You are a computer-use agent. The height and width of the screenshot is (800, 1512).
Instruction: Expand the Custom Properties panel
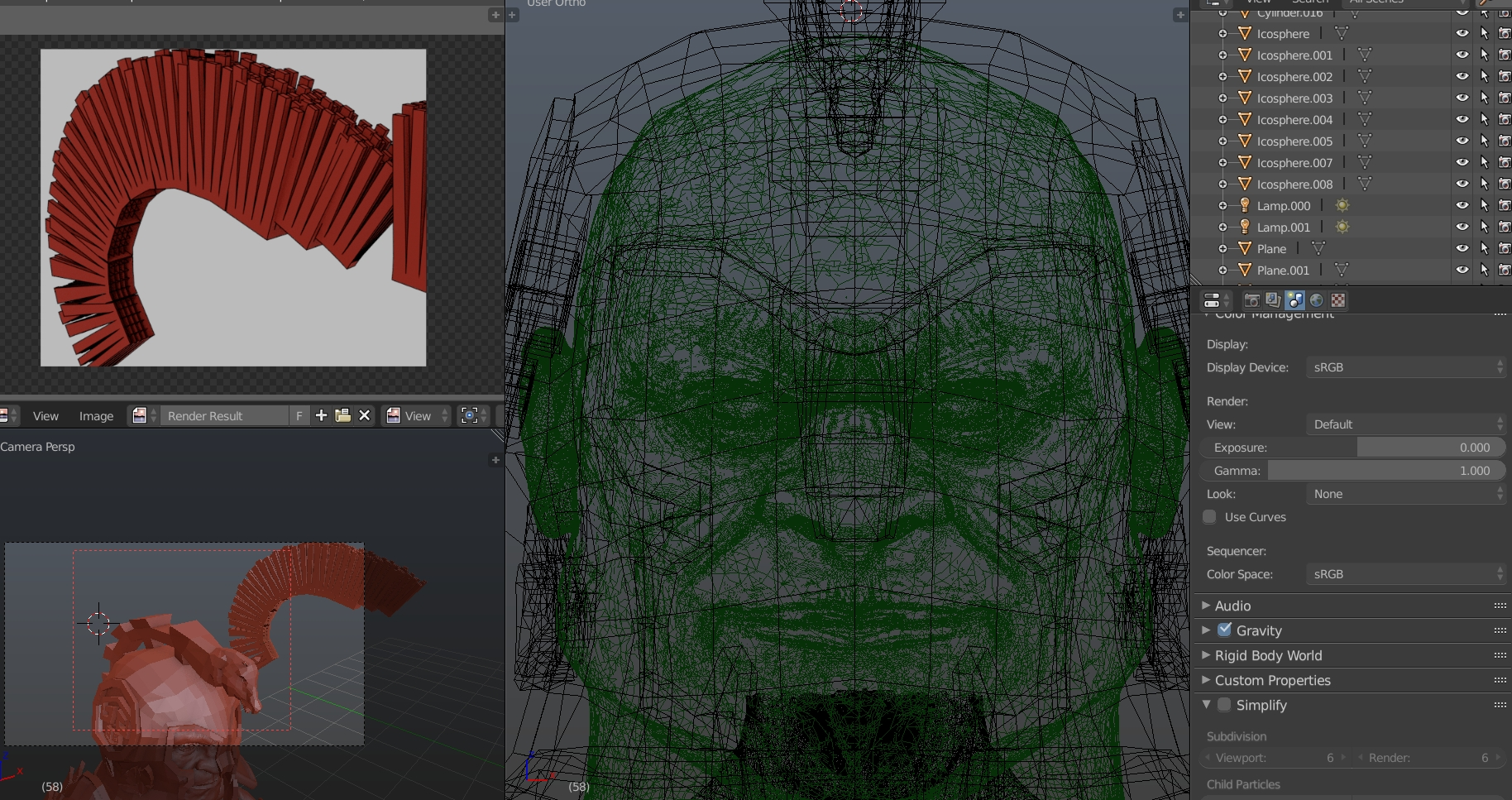[1206, 680]
